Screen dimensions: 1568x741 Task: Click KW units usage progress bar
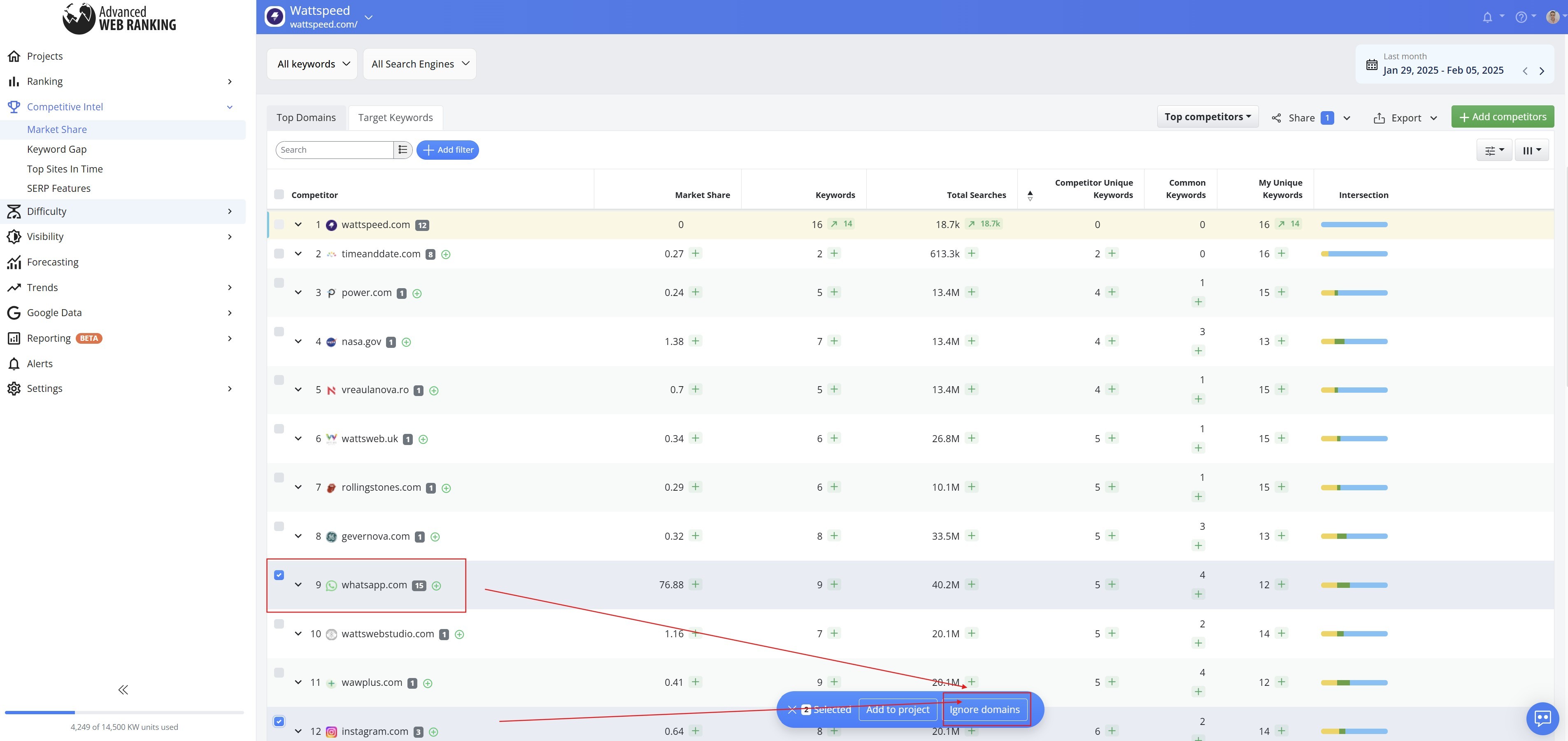[124, 712]
